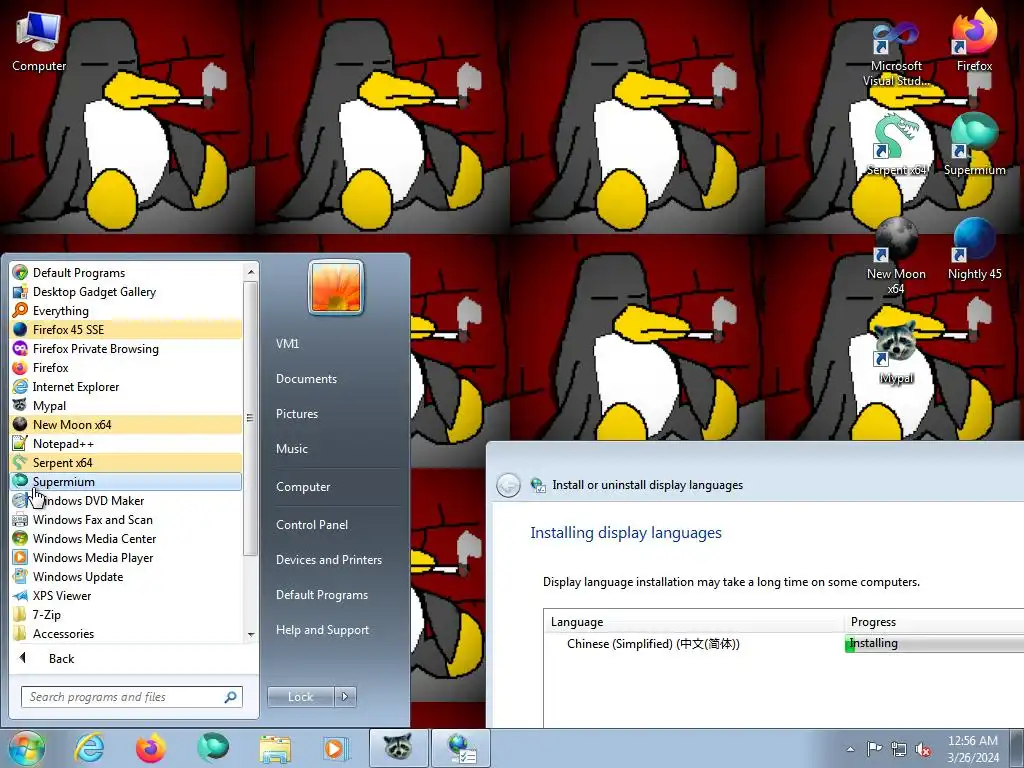Open Windows Media Player on taskbar
This screenshot has height=768, width=1024.
[x=336, y=748]
